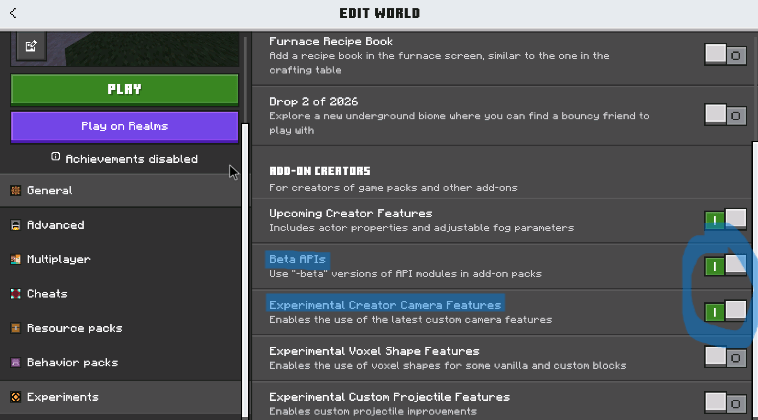Click the Drop 2 of 2026 title
Image resolution: width=758 pixels, height=420 pixels.
click(313, 101)
